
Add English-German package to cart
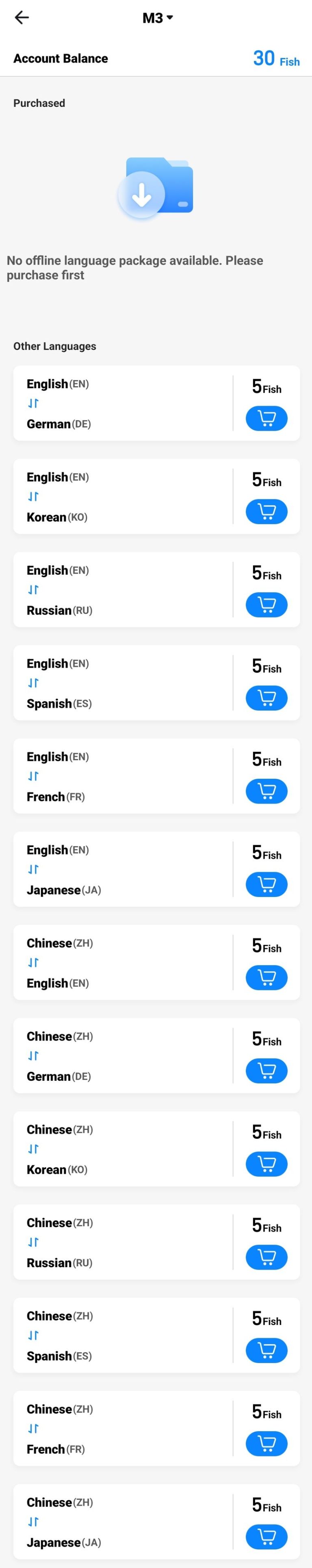[266, 418]
